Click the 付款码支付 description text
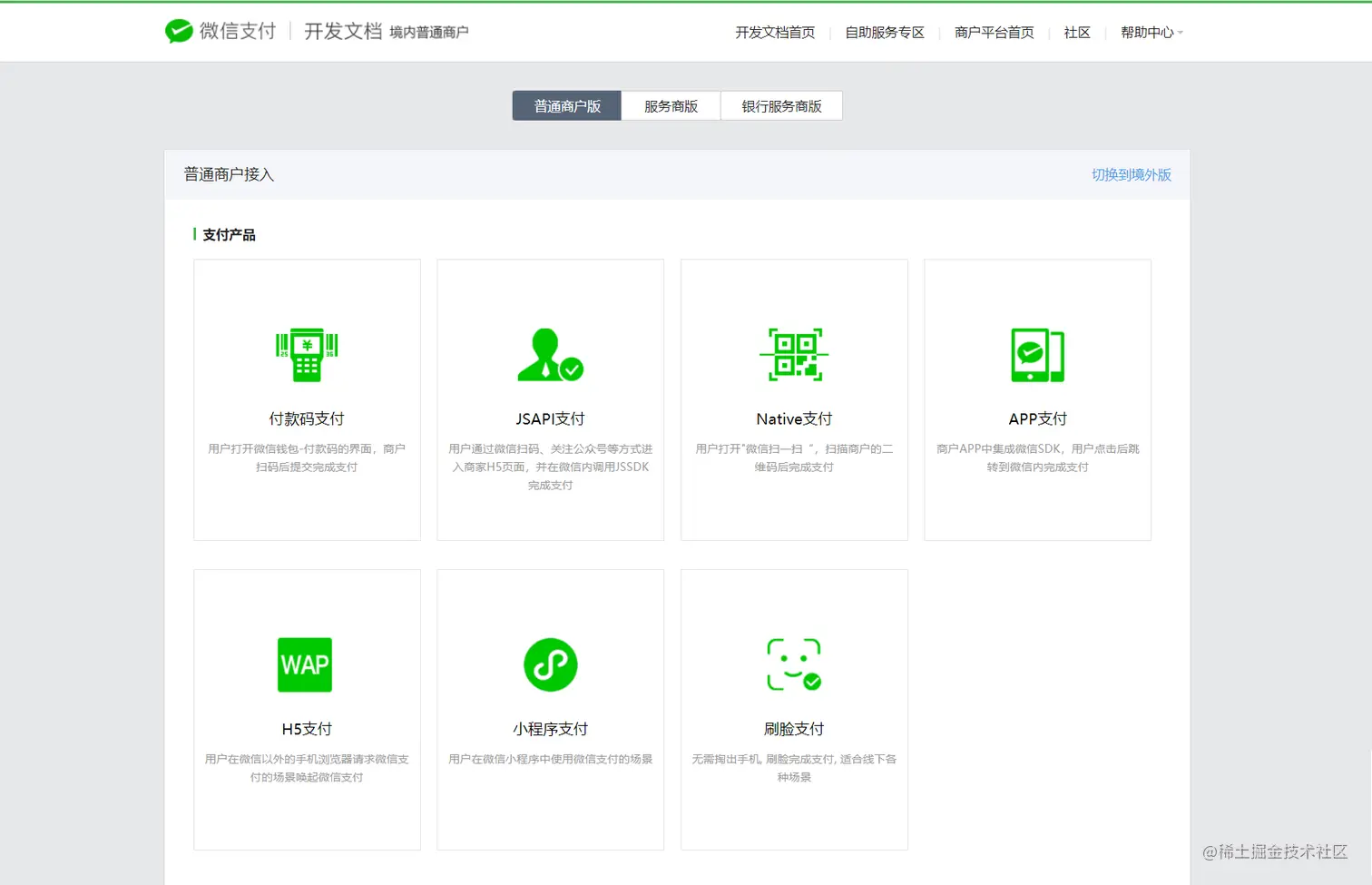The image size is (1372, 885). [307, 457]
